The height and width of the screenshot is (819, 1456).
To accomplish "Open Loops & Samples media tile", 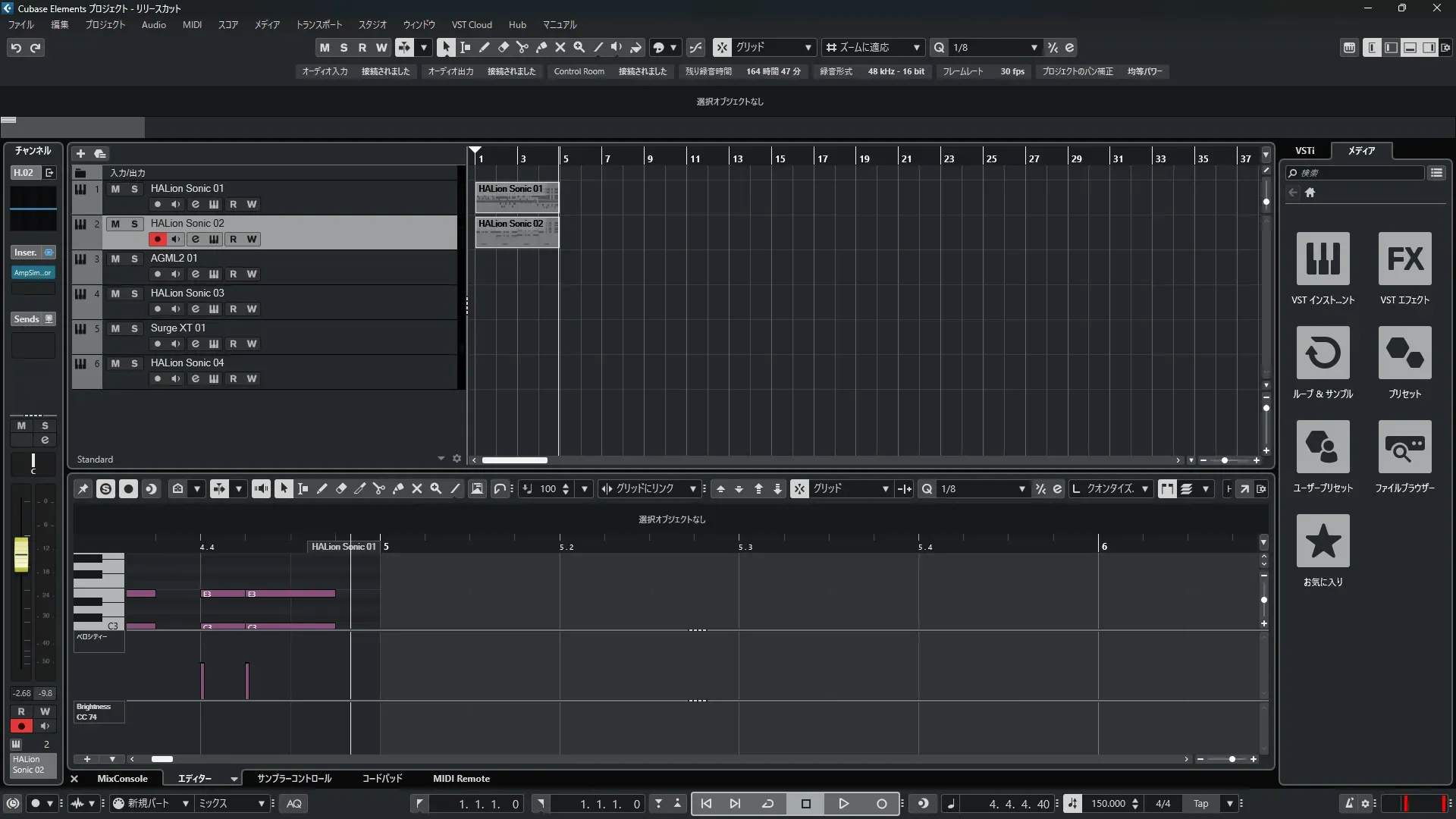I will point(1323,353).
